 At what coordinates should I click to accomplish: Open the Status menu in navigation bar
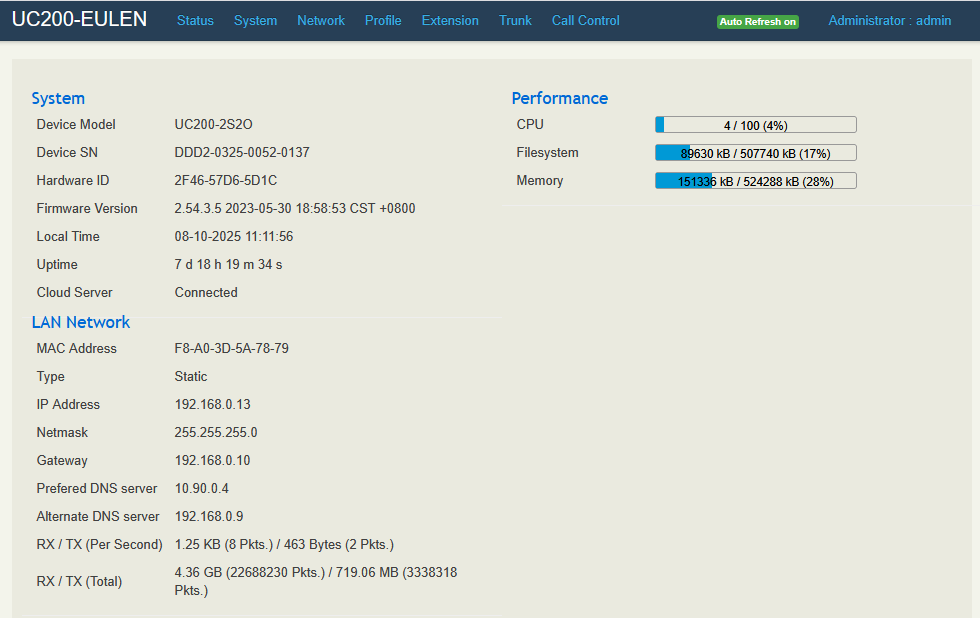[x=195, y=20]
